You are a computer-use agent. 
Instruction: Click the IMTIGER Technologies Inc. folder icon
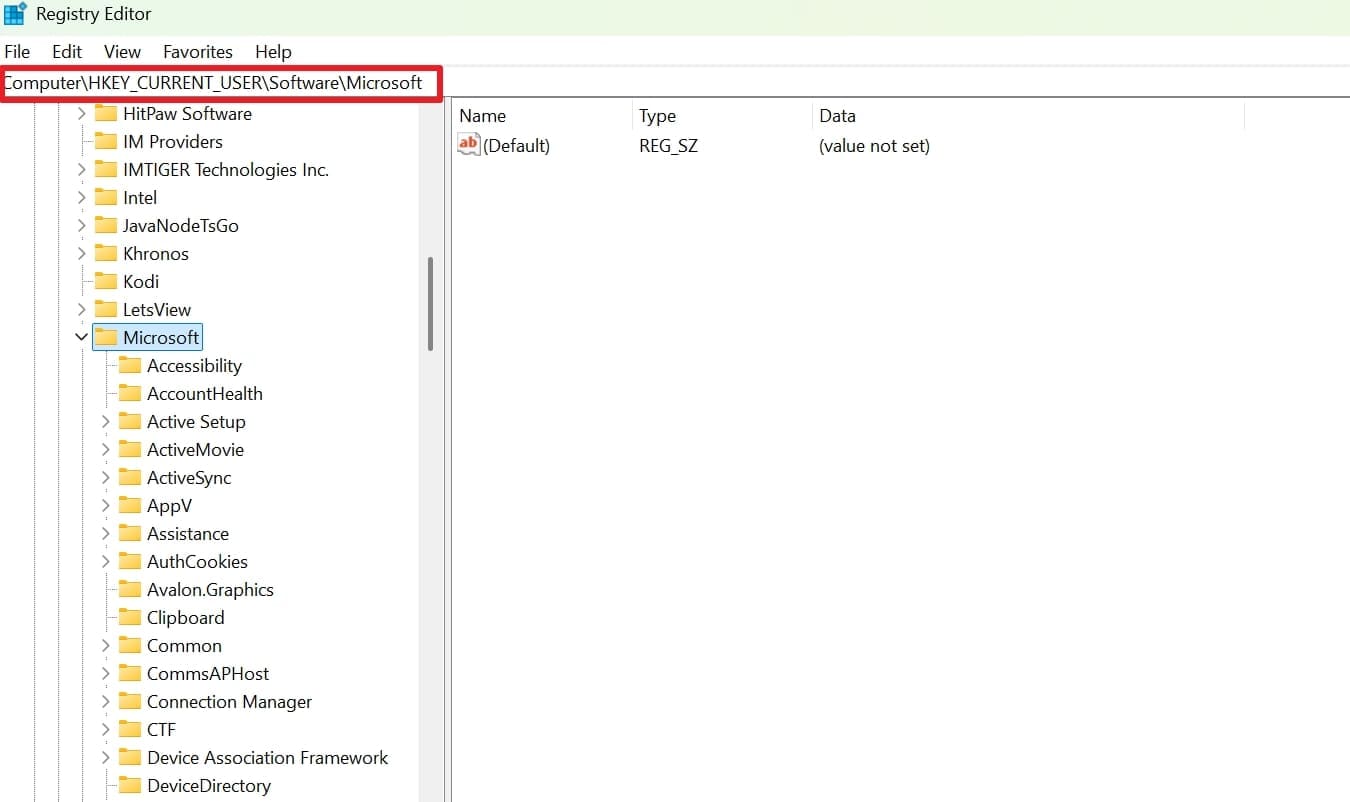[106, 169]
